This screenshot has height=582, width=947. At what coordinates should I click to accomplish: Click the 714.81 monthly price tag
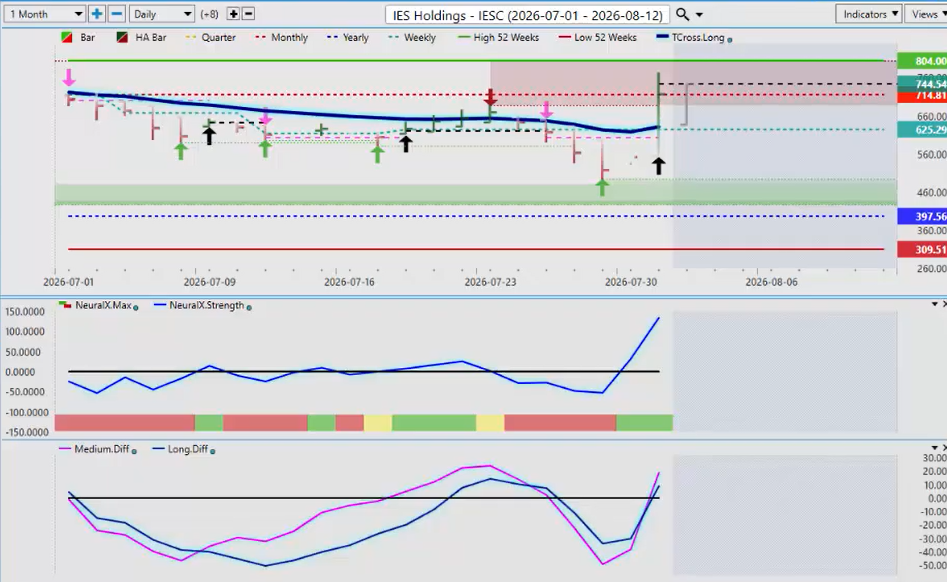pos(922,96)
